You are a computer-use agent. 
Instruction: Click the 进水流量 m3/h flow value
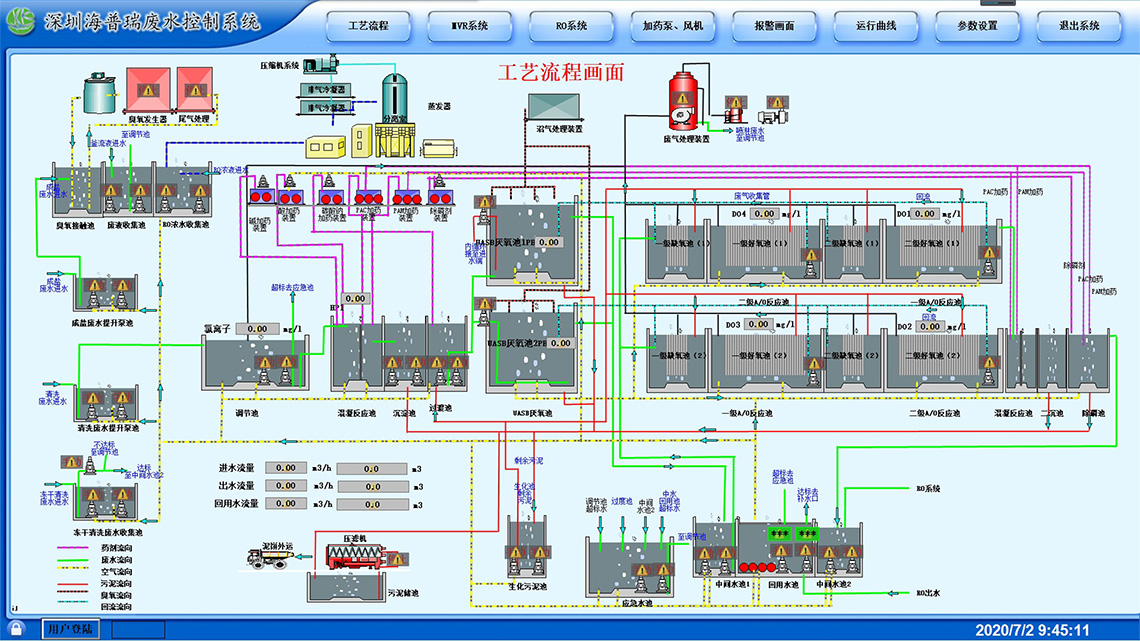[x=285, y=467]
